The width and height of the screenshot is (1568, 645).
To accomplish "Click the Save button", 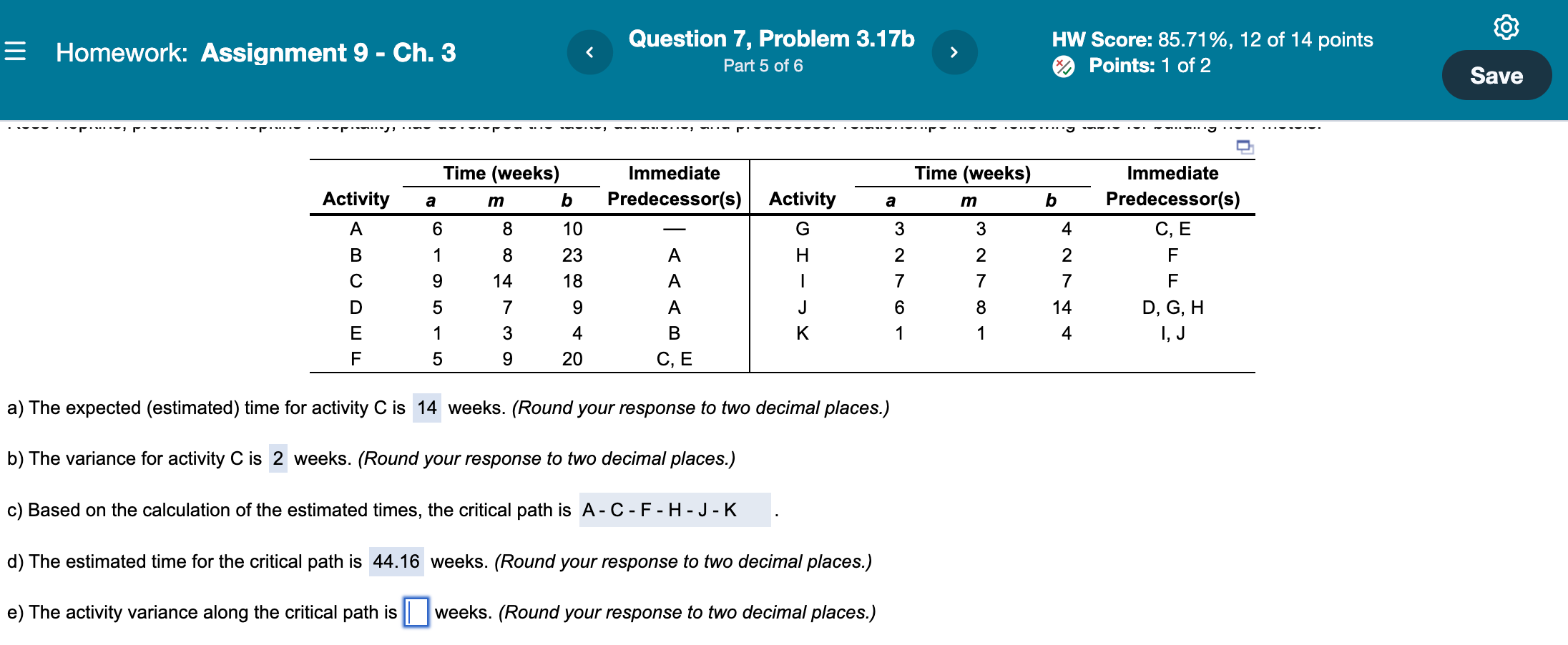I will 1497,74.
